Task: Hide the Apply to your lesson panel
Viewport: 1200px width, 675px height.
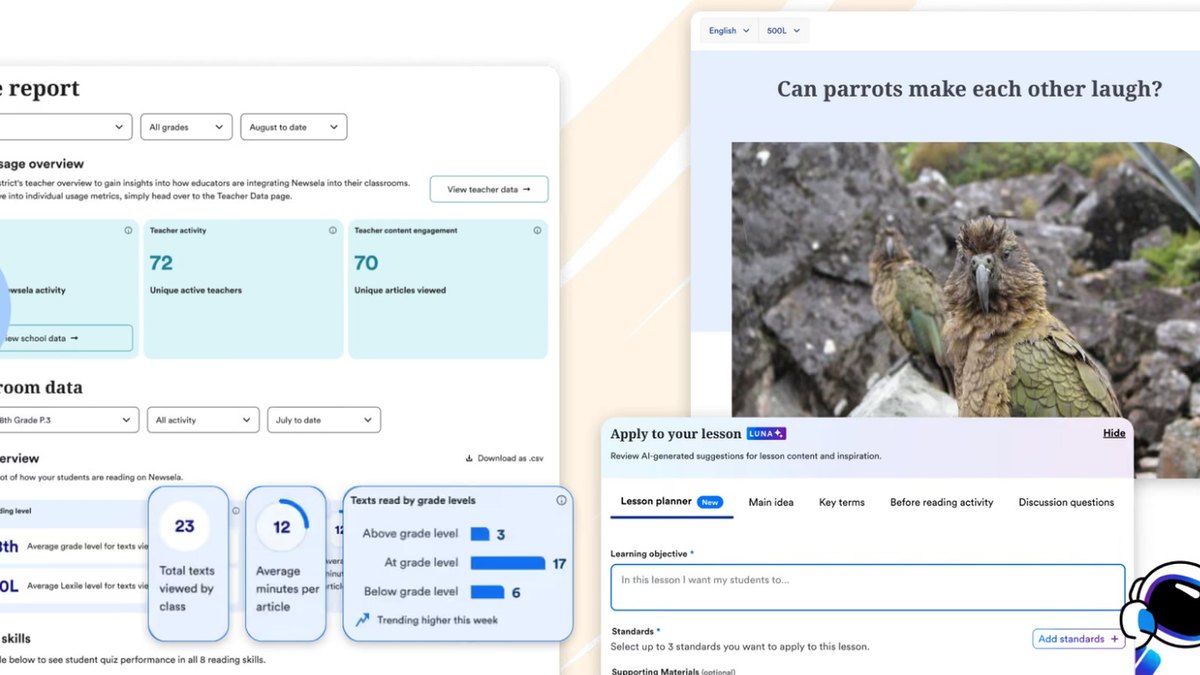Action: pos(1114,433)
